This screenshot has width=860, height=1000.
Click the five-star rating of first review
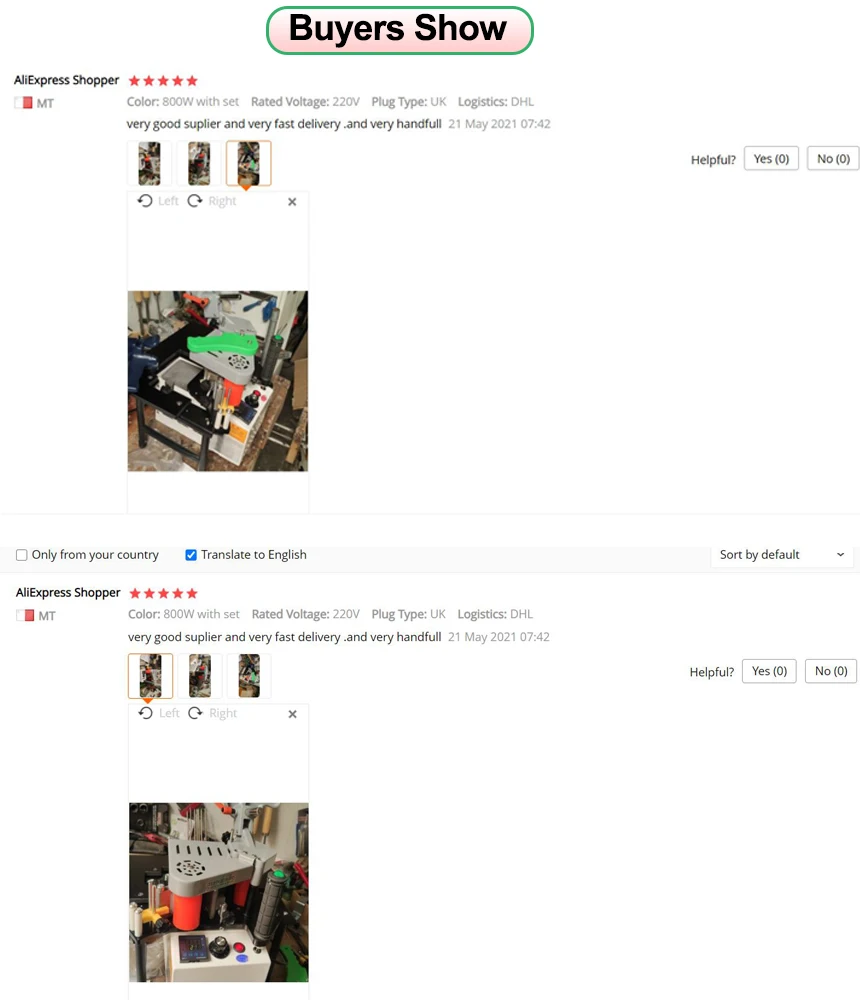click(x=163, y=80)
